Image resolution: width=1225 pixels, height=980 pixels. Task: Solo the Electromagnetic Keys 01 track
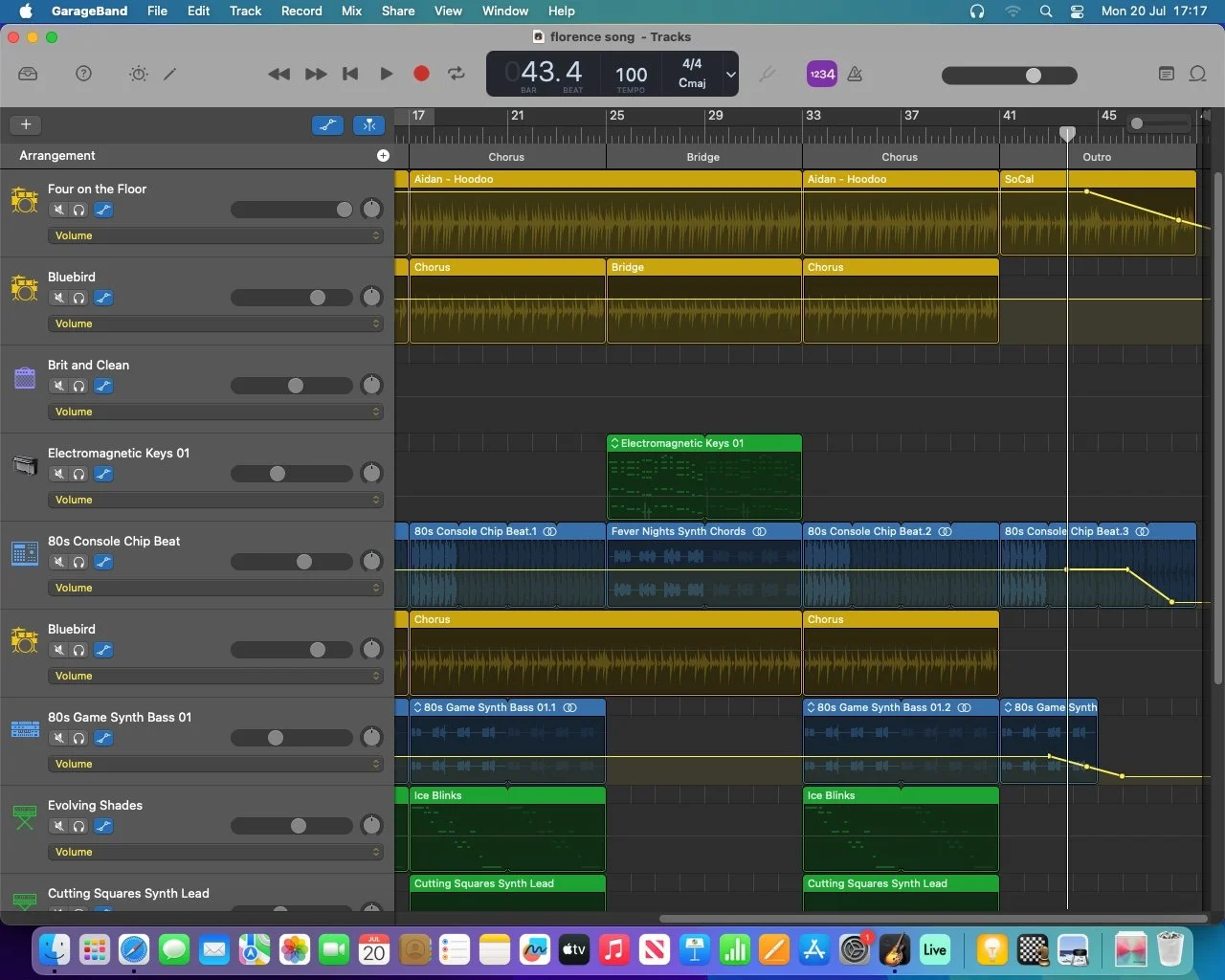pos(79,474)
